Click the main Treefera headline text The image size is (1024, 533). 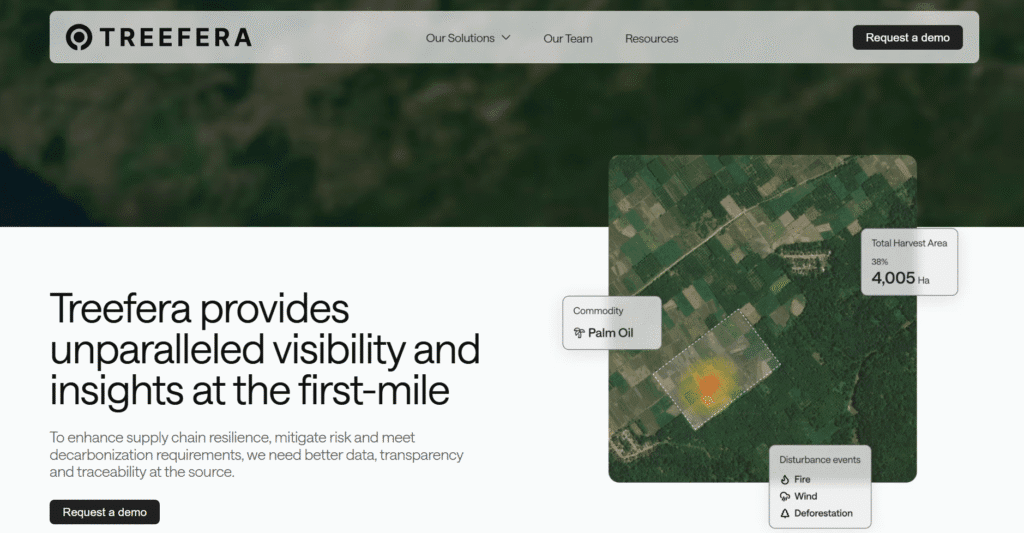(x=264, y=349)
